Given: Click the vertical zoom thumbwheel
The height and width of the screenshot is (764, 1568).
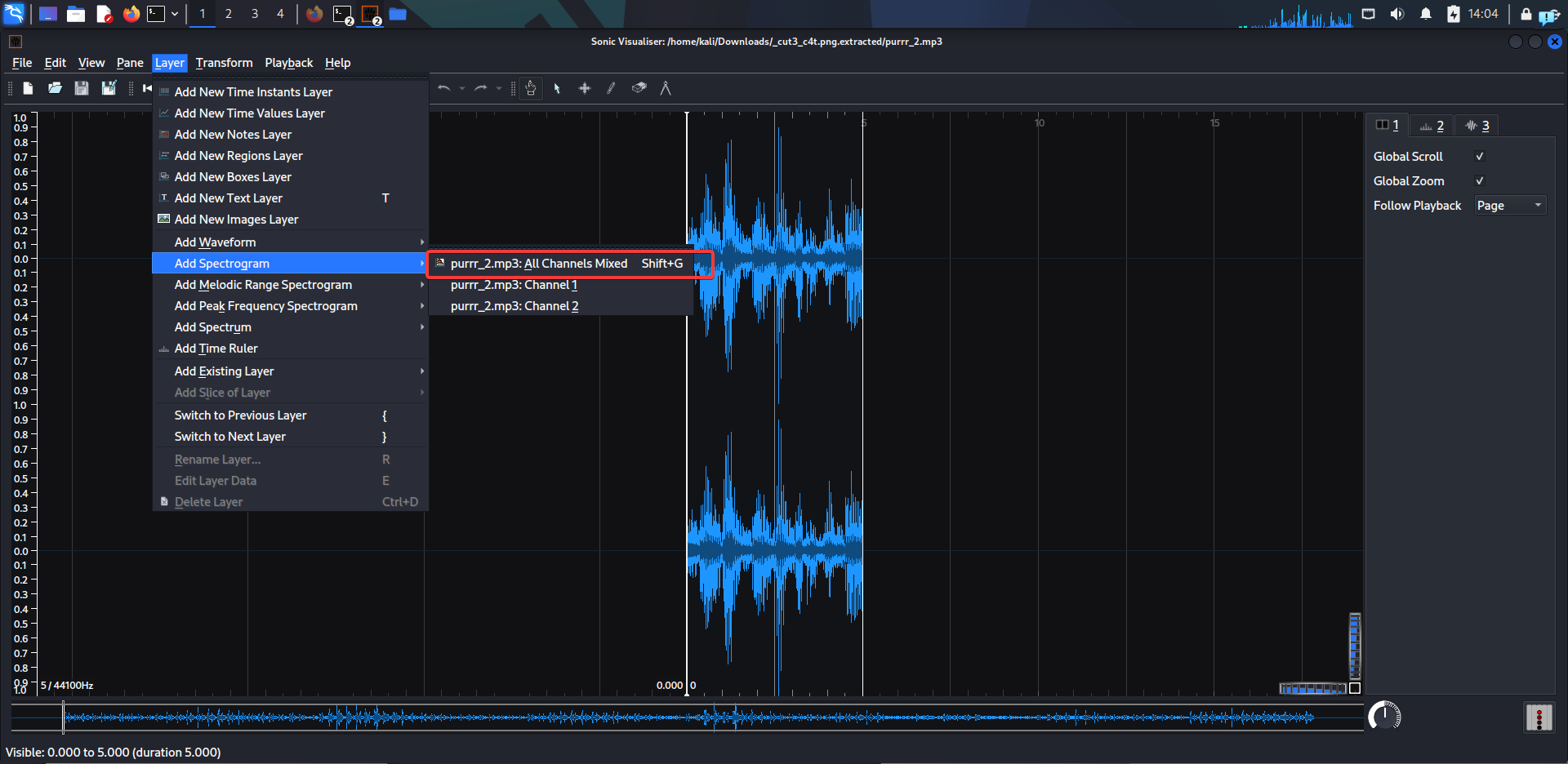Looking at the screenshot, I should [x=1355, y=646].
